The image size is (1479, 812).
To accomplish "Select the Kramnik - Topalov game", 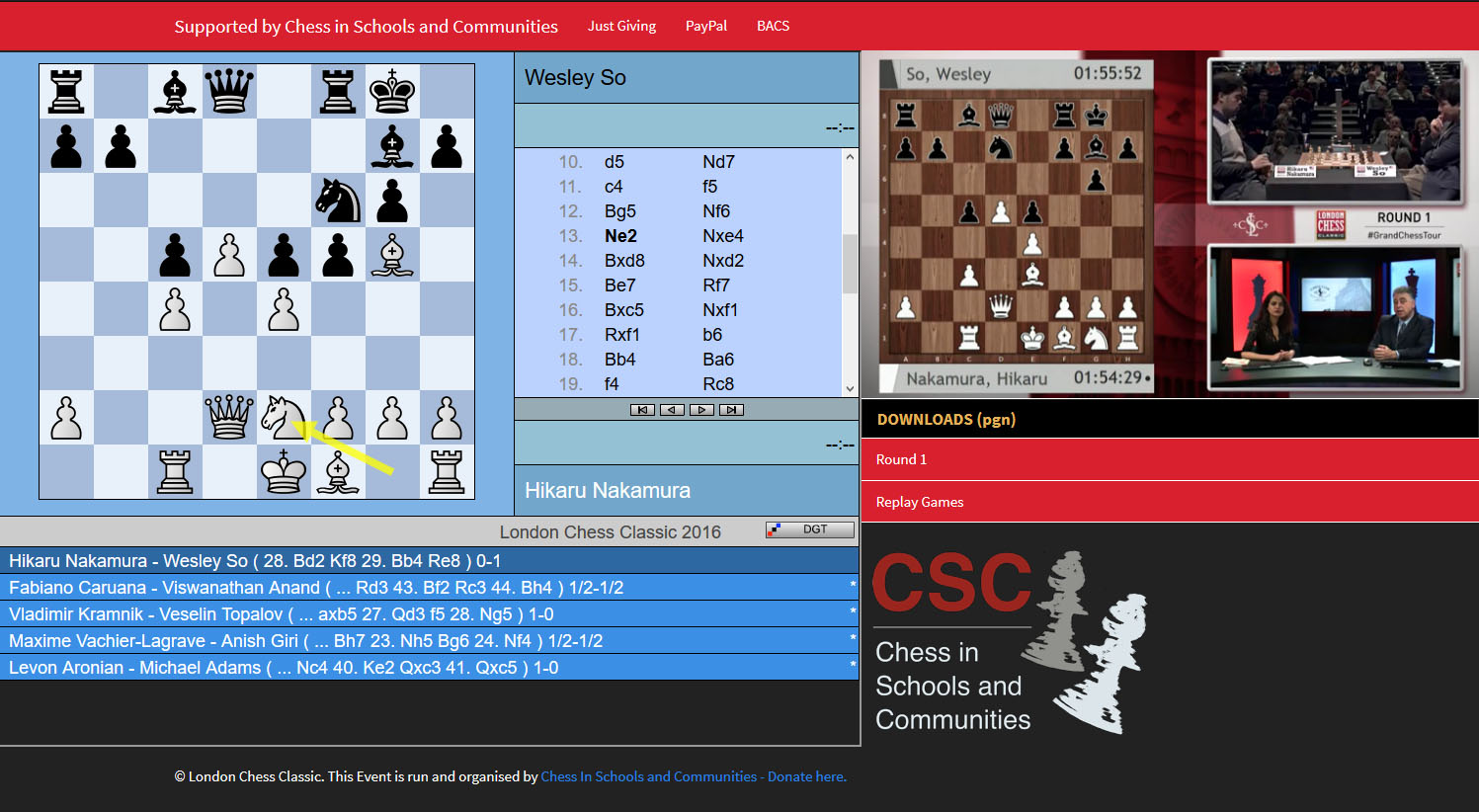I will point(429,613).
